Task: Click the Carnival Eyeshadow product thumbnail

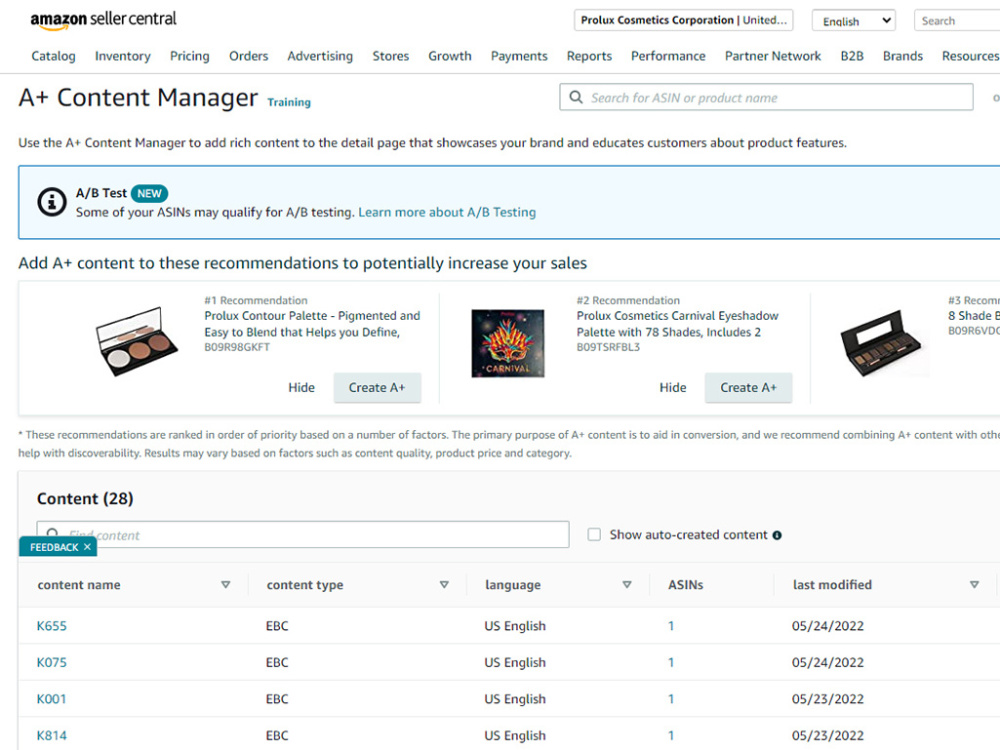Action: point(508,343)
